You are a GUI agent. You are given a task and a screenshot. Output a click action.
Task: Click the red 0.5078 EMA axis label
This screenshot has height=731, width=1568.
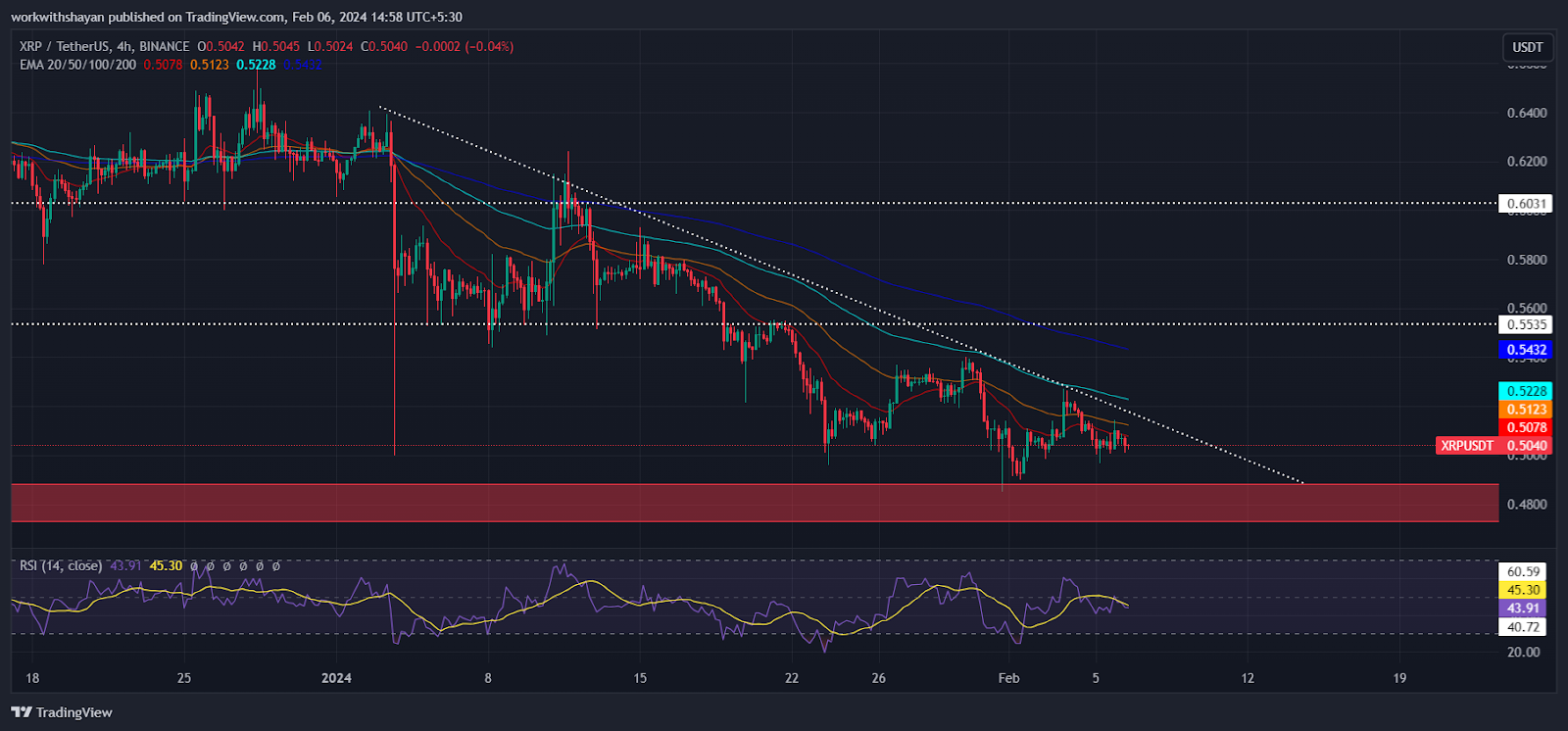(1526, 427)
